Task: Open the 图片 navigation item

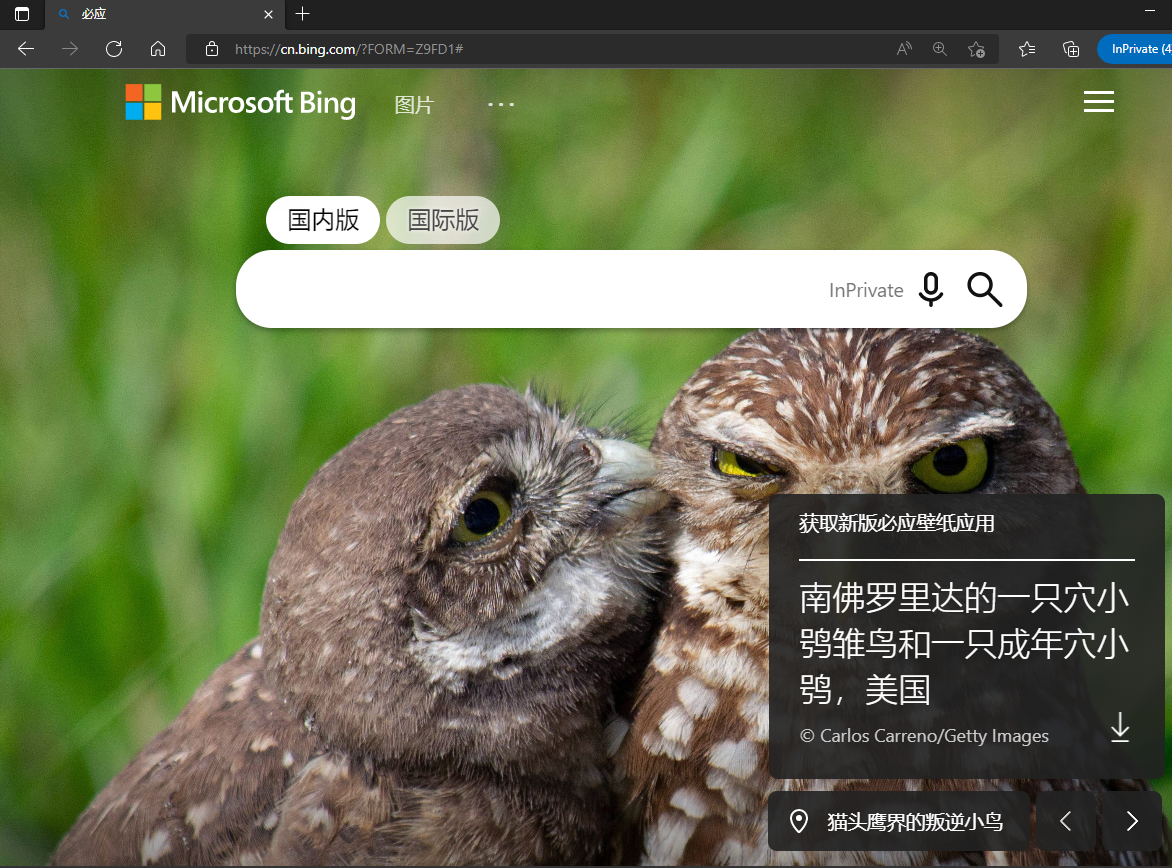Action: 414,104
